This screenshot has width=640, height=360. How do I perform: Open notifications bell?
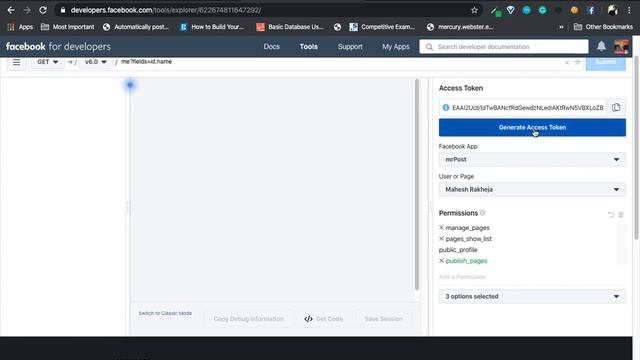(x=601, y=46)
